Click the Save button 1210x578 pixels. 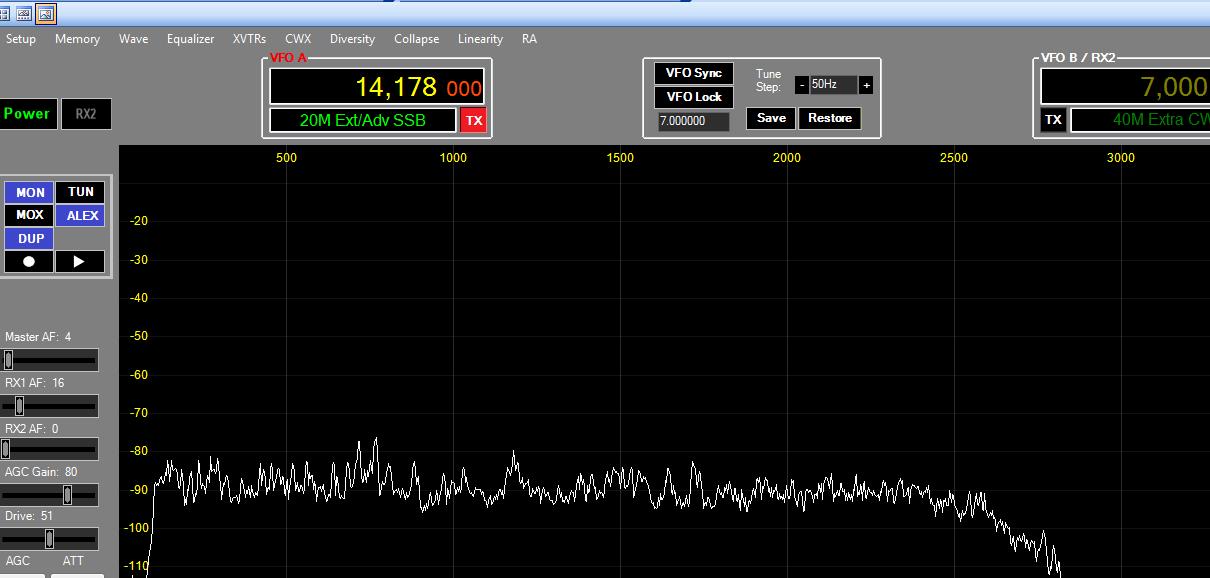click(771, 118)
